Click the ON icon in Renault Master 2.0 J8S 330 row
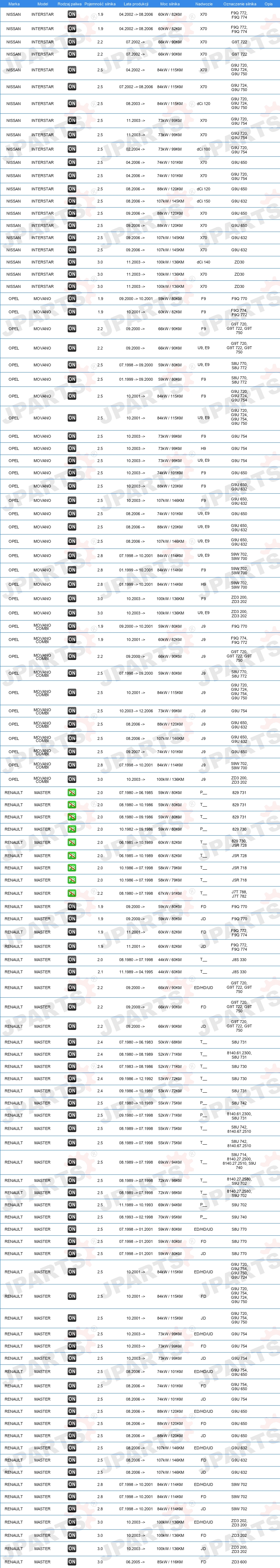280x1568 pixels. pyautogui.click(x=72, y=960)
